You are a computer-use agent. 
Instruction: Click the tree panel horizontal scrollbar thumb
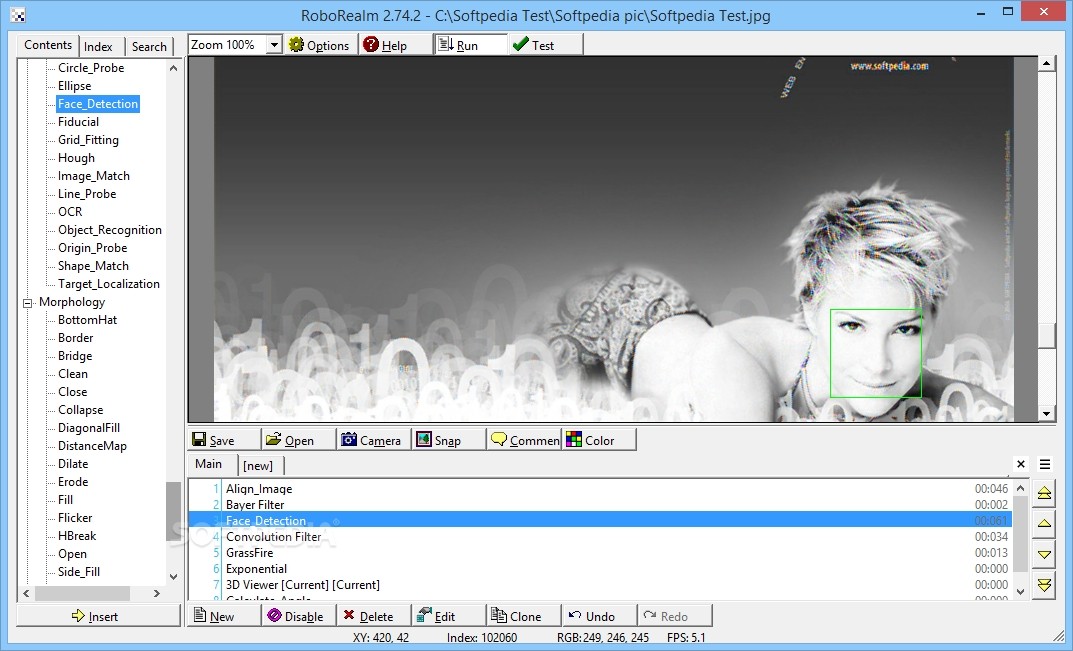(82, 593)
